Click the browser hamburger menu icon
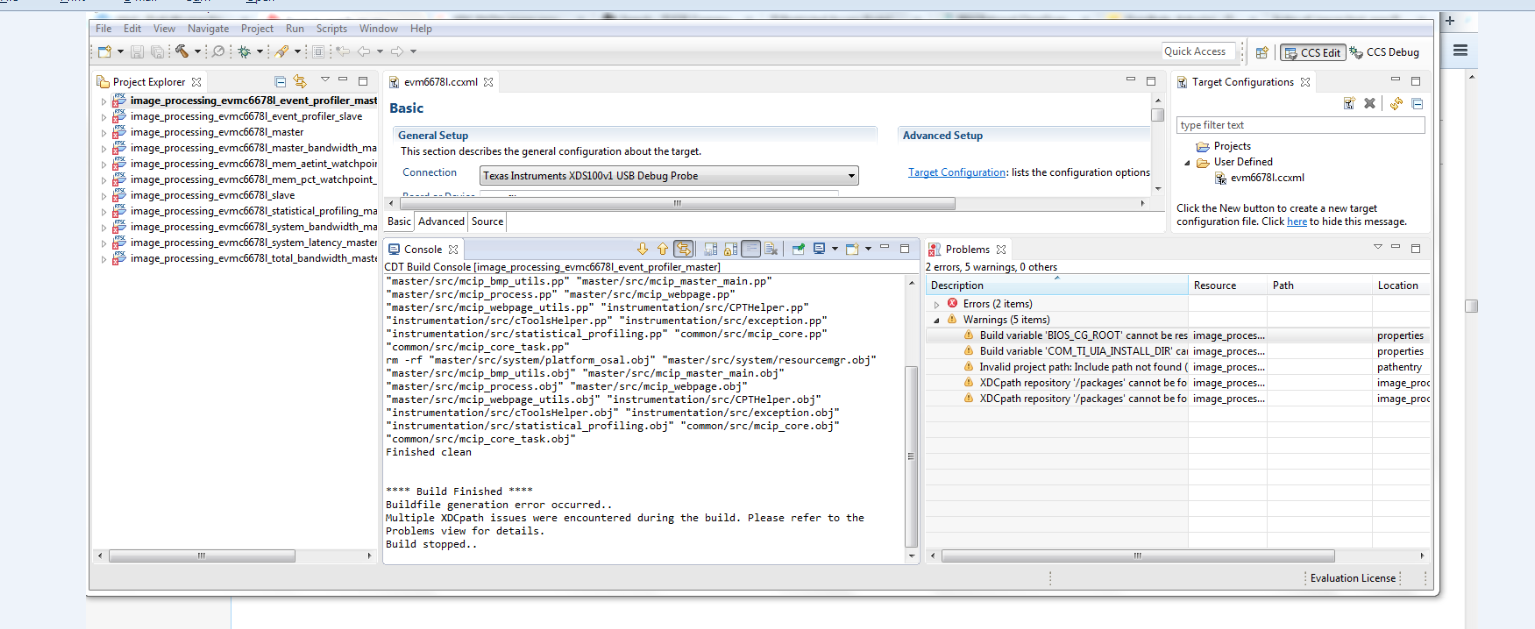Image resolution: width=1535 pixels, height=629 pixels. (1461, 50)
